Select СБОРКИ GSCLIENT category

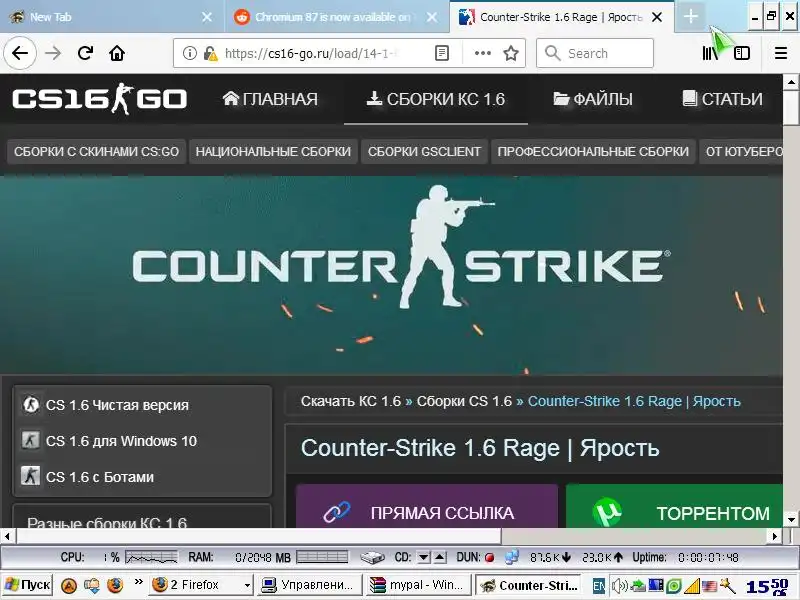point(424,152)
